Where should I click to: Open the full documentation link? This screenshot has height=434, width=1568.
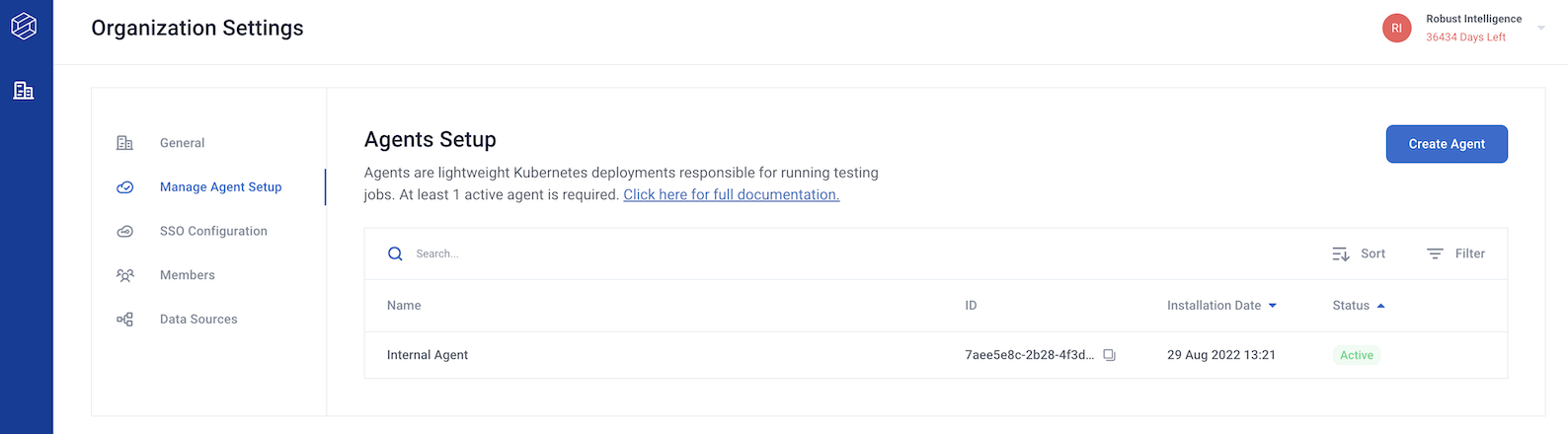[x=732, y=194]
